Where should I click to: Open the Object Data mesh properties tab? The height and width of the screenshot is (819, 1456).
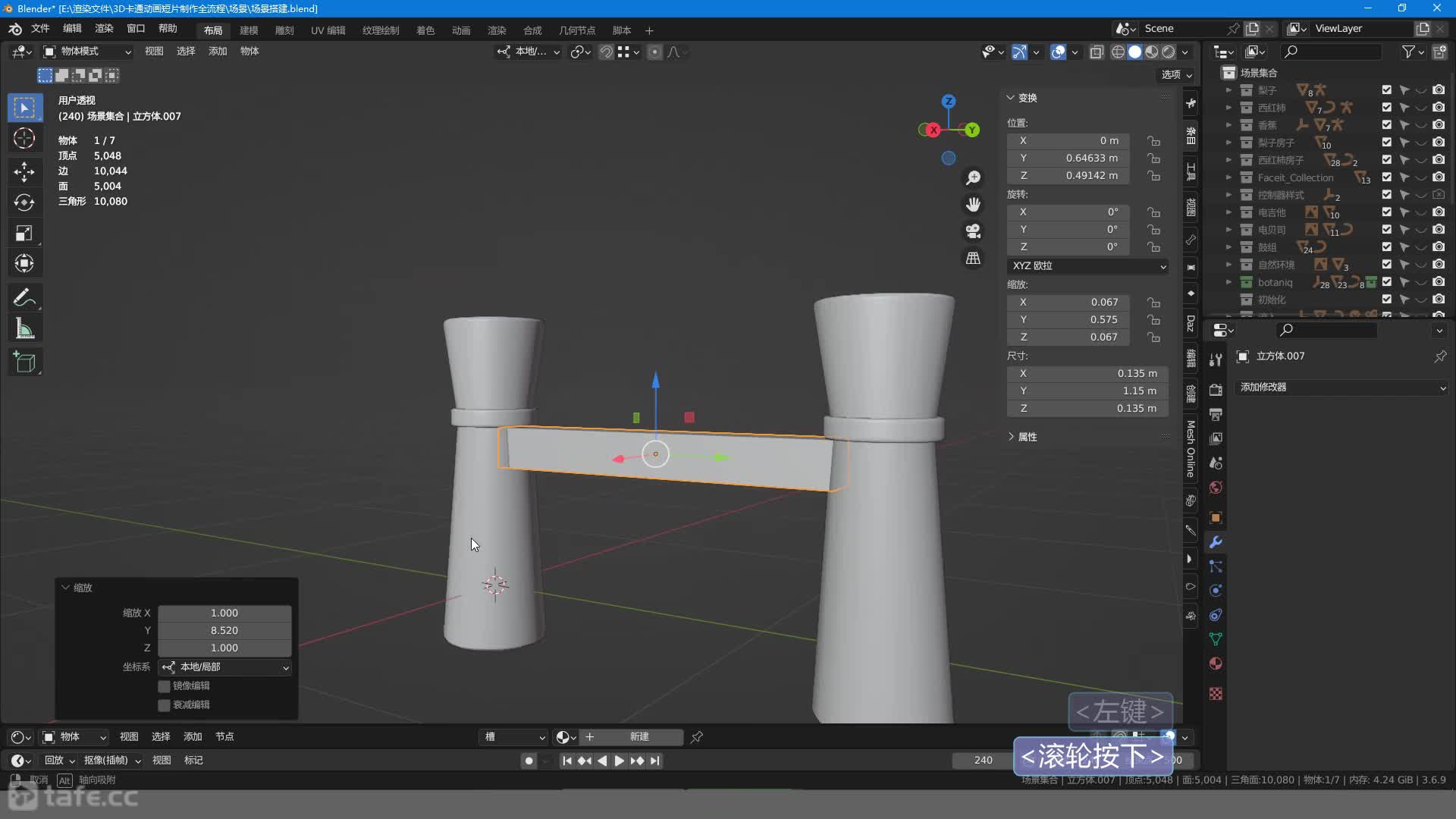coord(1216,639)
